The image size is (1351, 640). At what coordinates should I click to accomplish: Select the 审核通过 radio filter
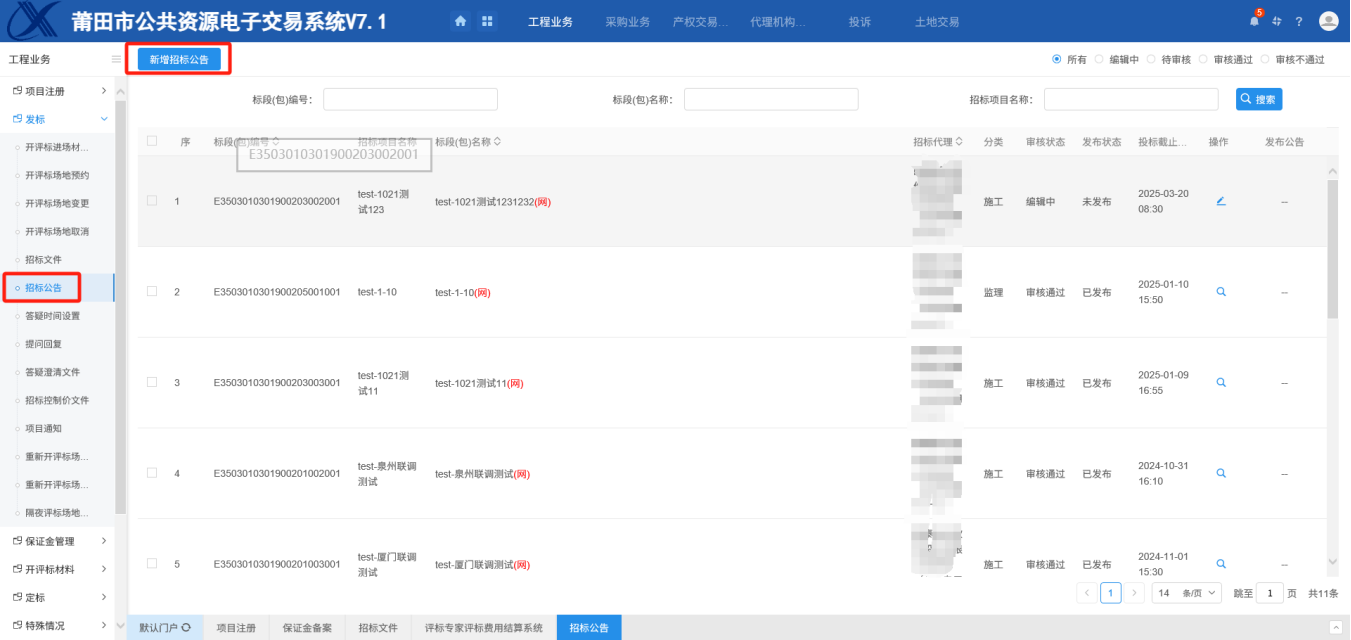[1203, 59]
